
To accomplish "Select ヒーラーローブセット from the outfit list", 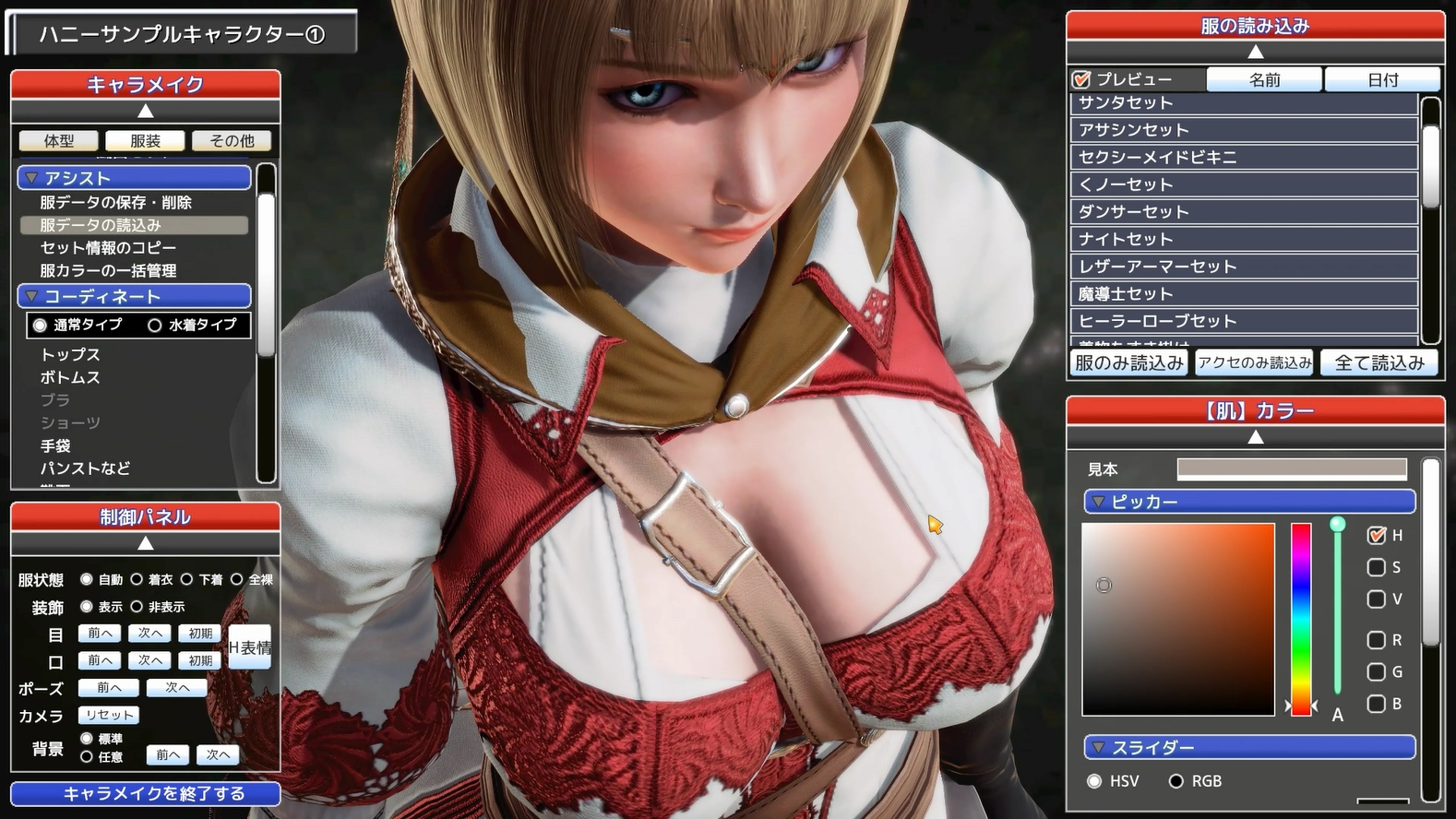I will pos(1244,321).
